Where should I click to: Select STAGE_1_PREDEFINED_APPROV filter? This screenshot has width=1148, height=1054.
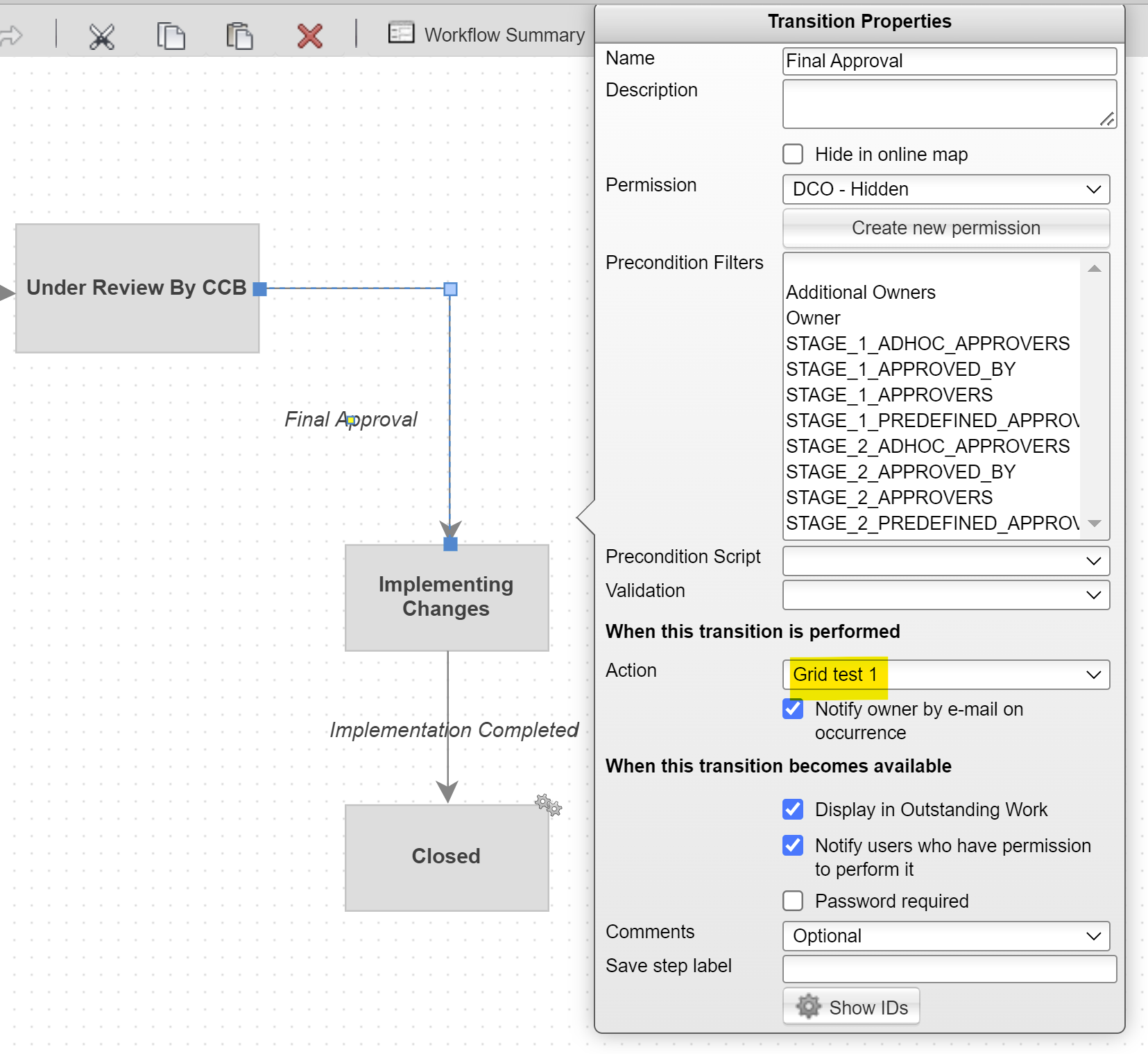932,421
